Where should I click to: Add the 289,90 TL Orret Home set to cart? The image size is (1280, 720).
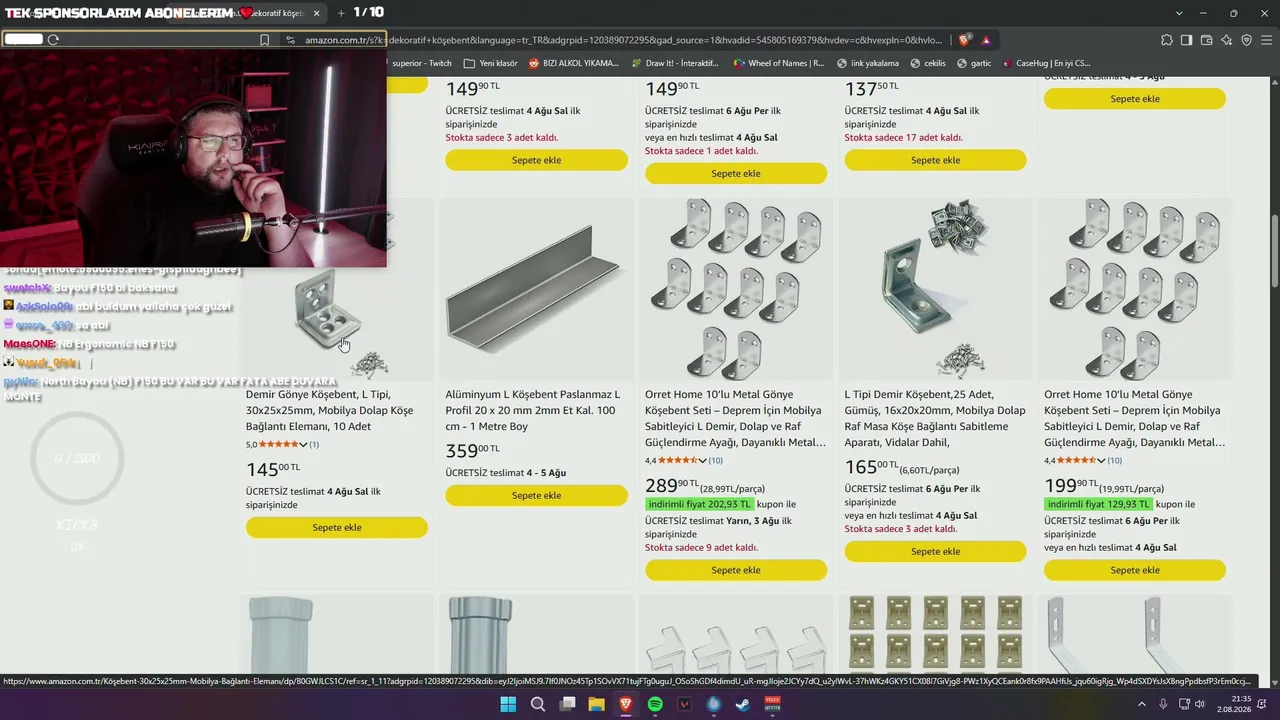(736, 570)
